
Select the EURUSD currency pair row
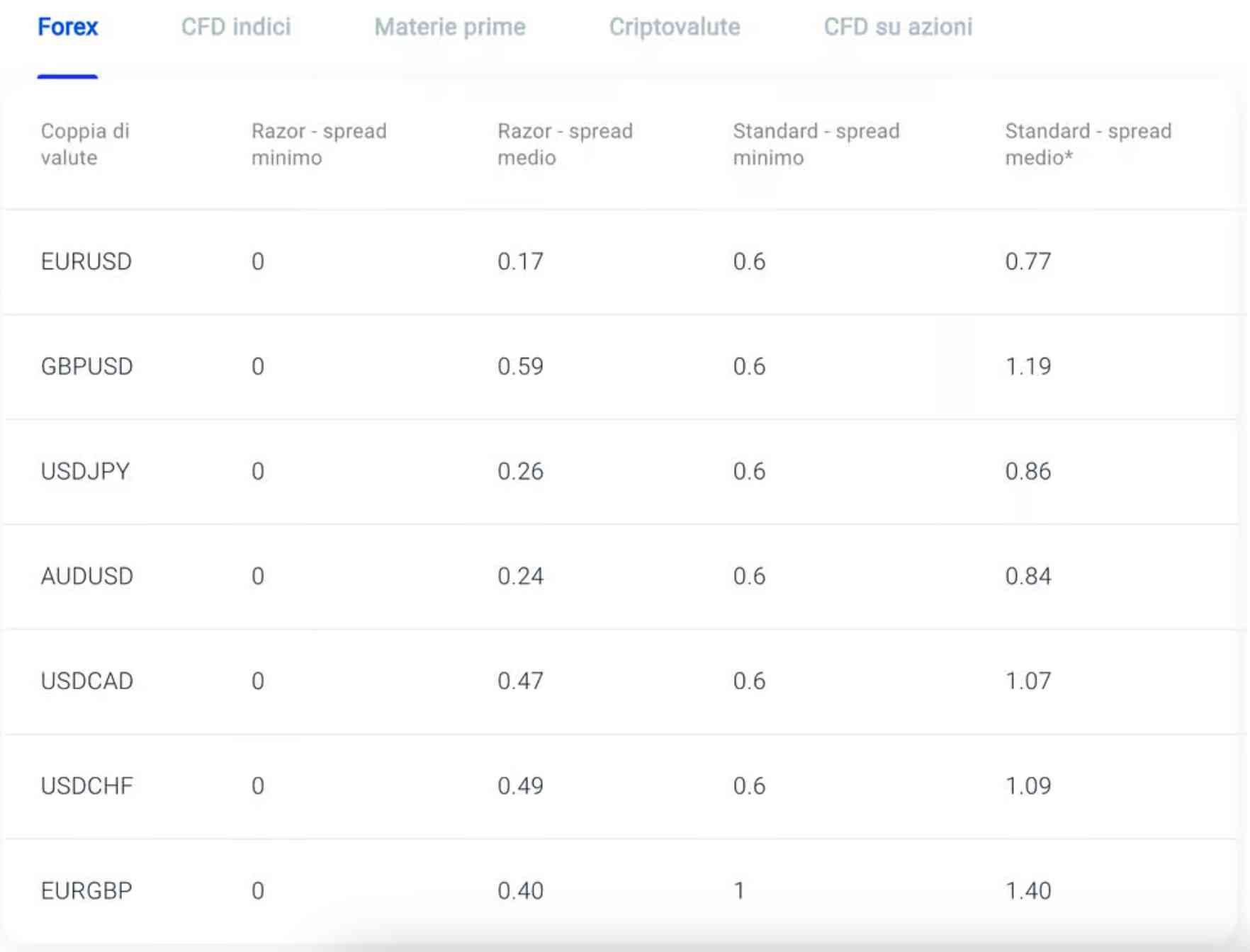pos(86,261)
